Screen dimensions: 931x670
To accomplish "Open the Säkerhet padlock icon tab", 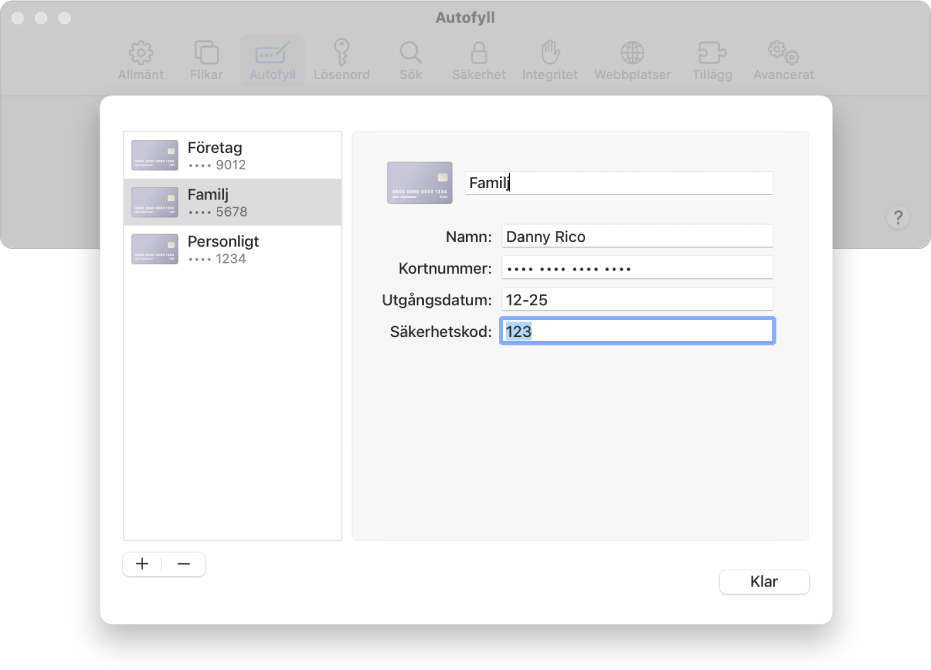I will (479, 61).
